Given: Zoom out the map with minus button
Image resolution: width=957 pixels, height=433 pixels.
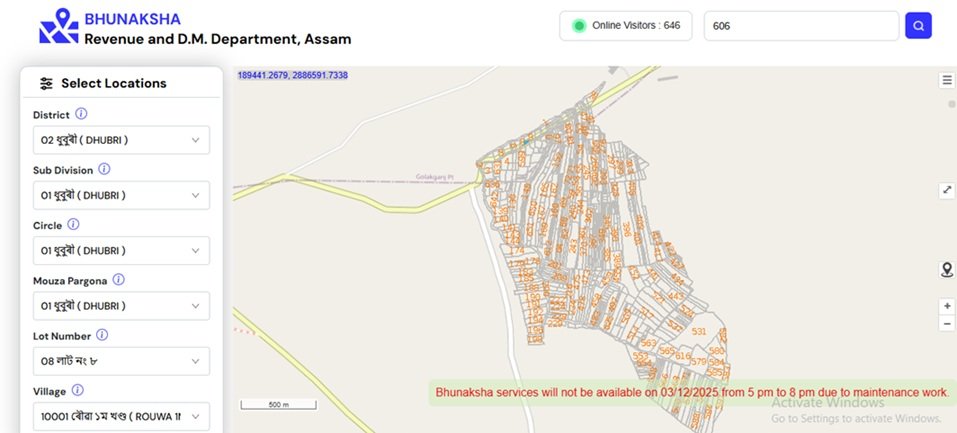Looking at the screenshot, I should pyautogui.click(x=947, y=323).
